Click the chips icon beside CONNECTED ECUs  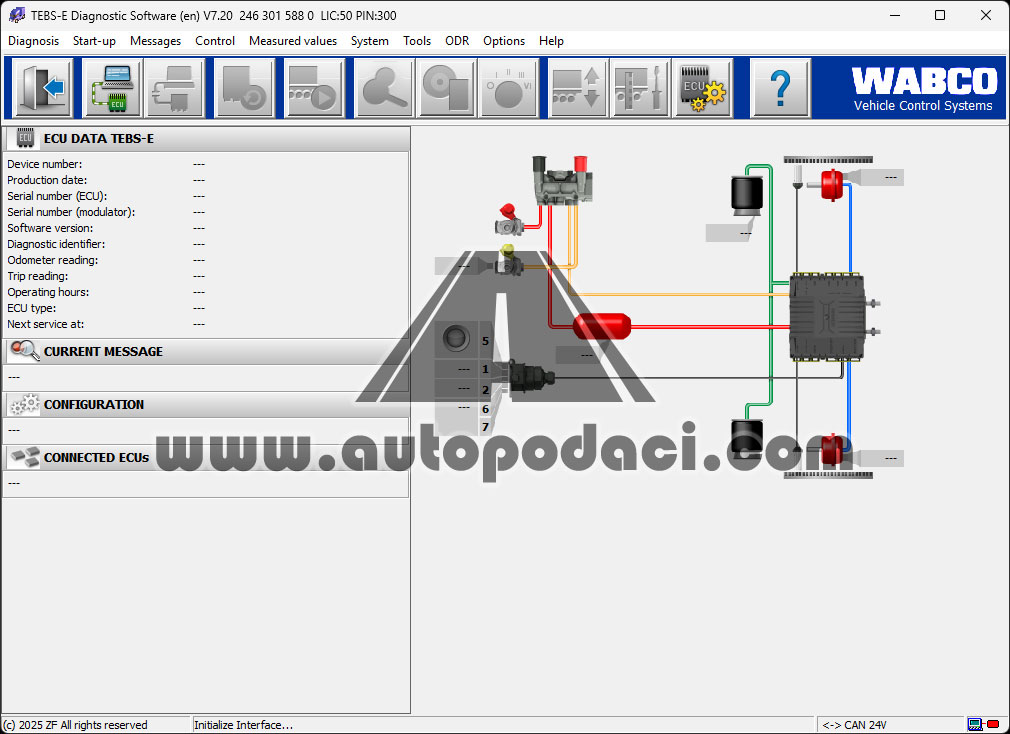click(25, 457)
